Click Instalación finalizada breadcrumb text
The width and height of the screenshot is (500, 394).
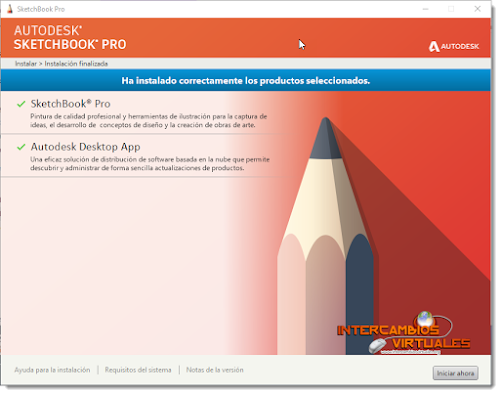pyautogui.click(x=76, y=63)
